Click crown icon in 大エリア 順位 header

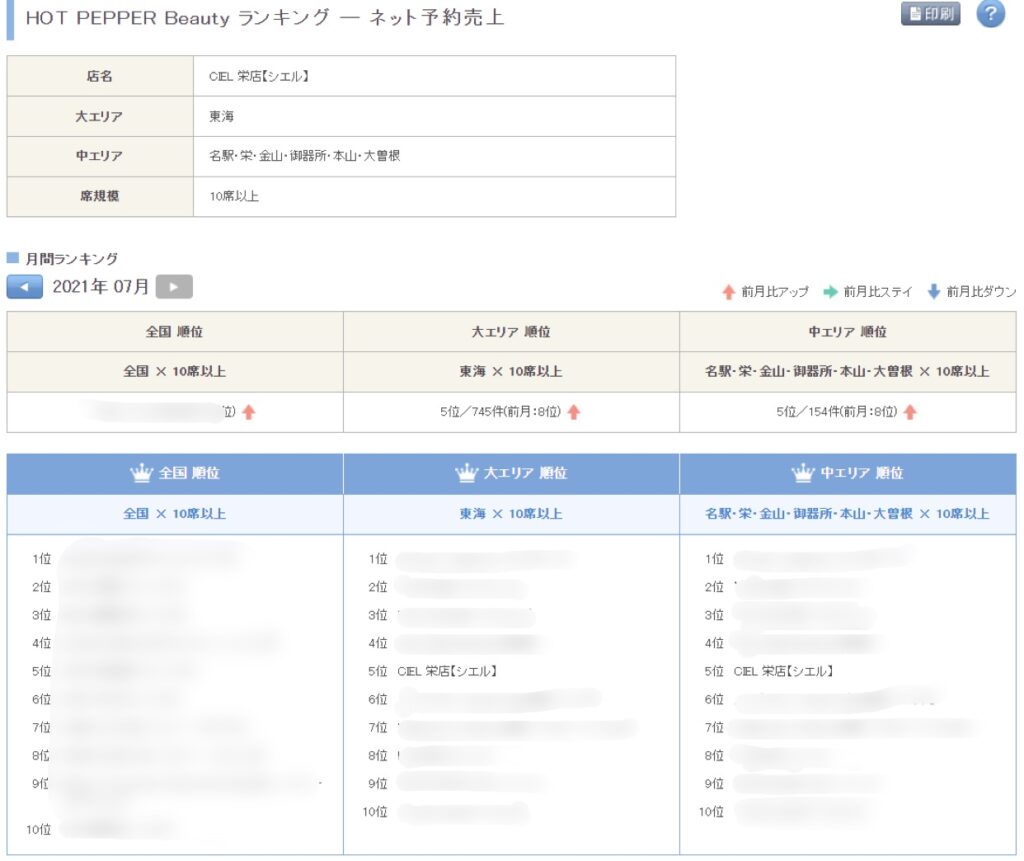(x=466, y=473)
